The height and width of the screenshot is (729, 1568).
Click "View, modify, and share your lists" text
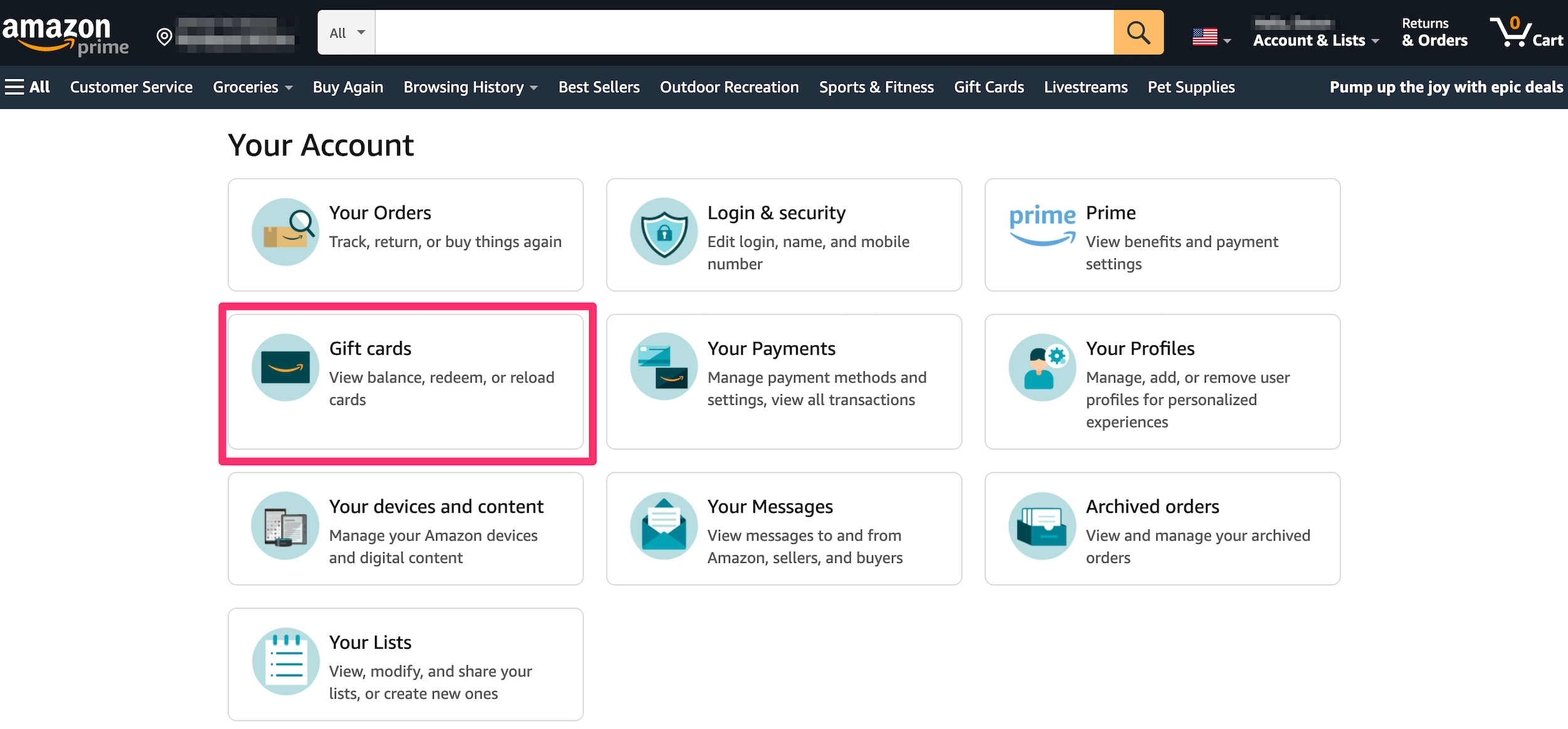coord(430,683)
